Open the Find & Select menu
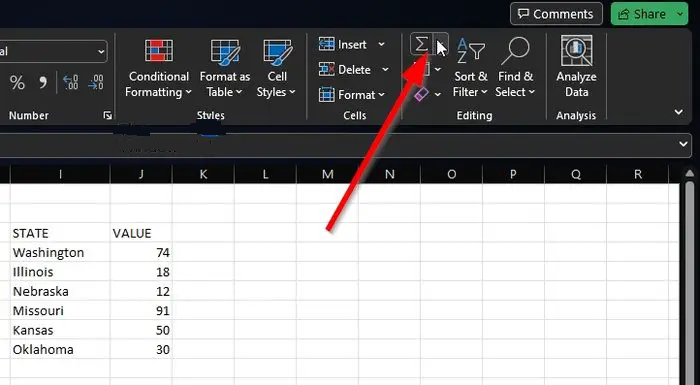 (x=515, y=68)
